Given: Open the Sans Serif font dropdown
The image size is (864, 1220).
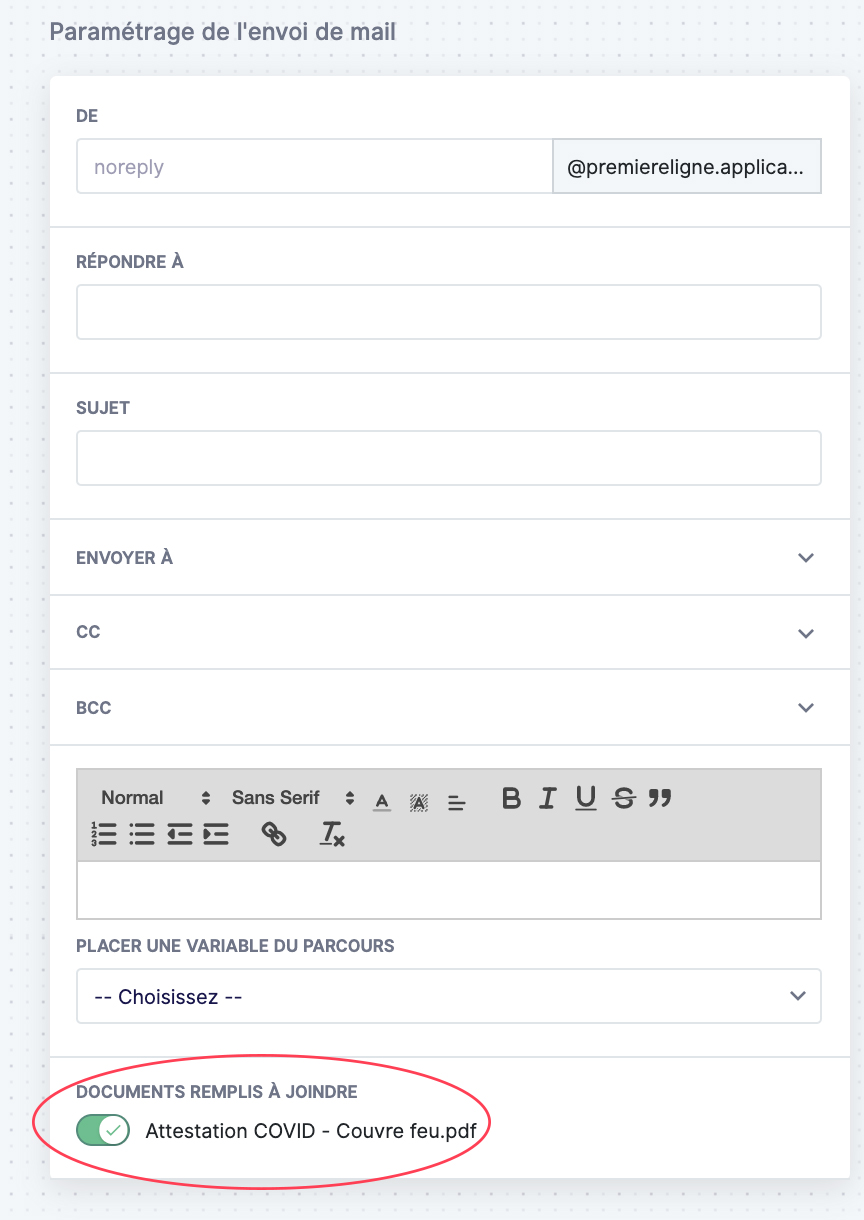Looking at the screenshot, I should (x=293, y=798).
